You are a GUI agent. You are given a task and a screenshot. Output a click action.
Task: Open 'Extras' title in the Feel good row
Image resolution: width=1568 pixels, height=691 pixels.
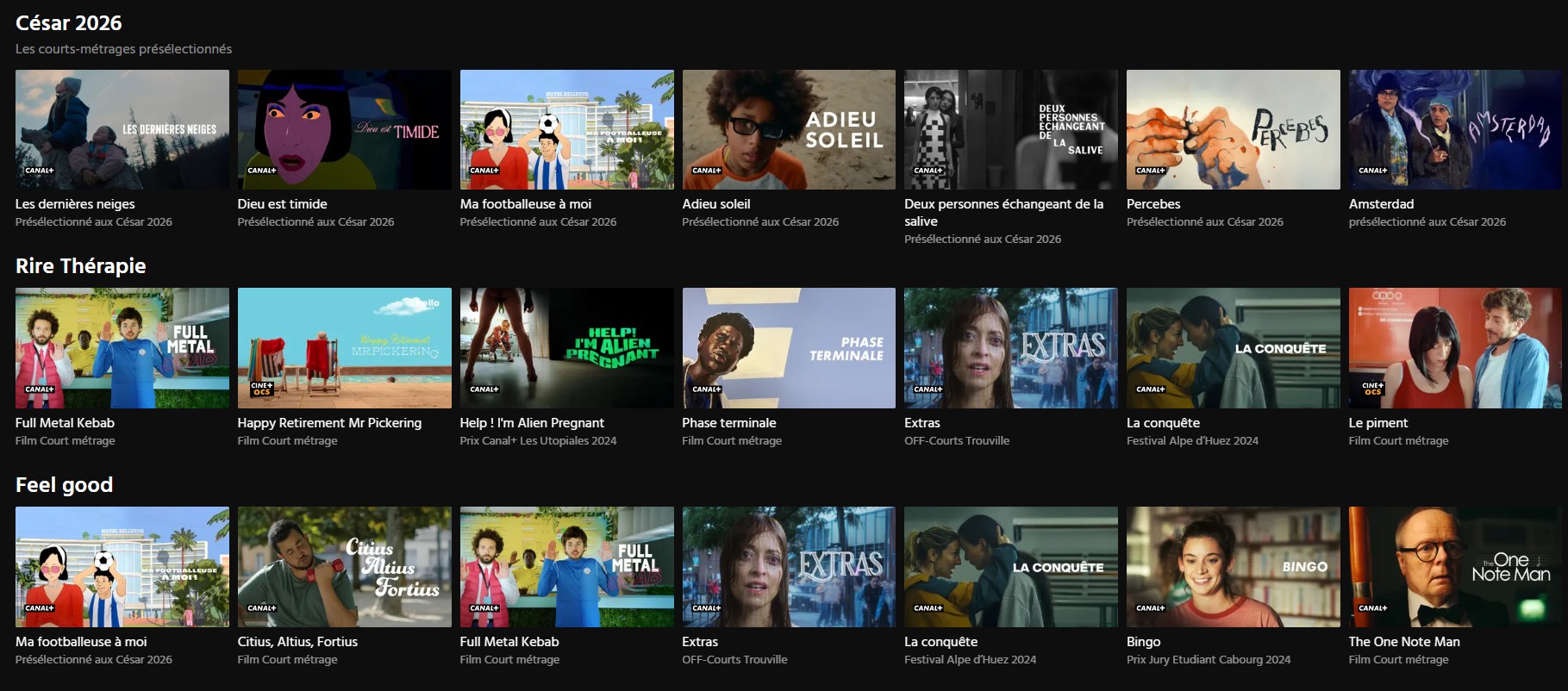tap(700, 642)
